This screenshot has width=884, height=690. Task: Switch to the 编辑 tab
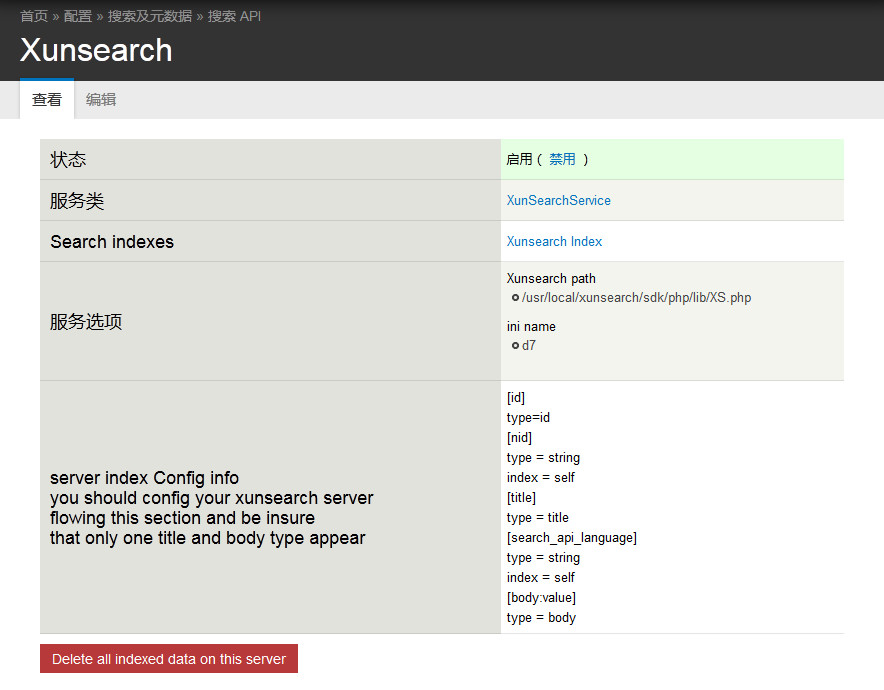(x=101, y=100)
